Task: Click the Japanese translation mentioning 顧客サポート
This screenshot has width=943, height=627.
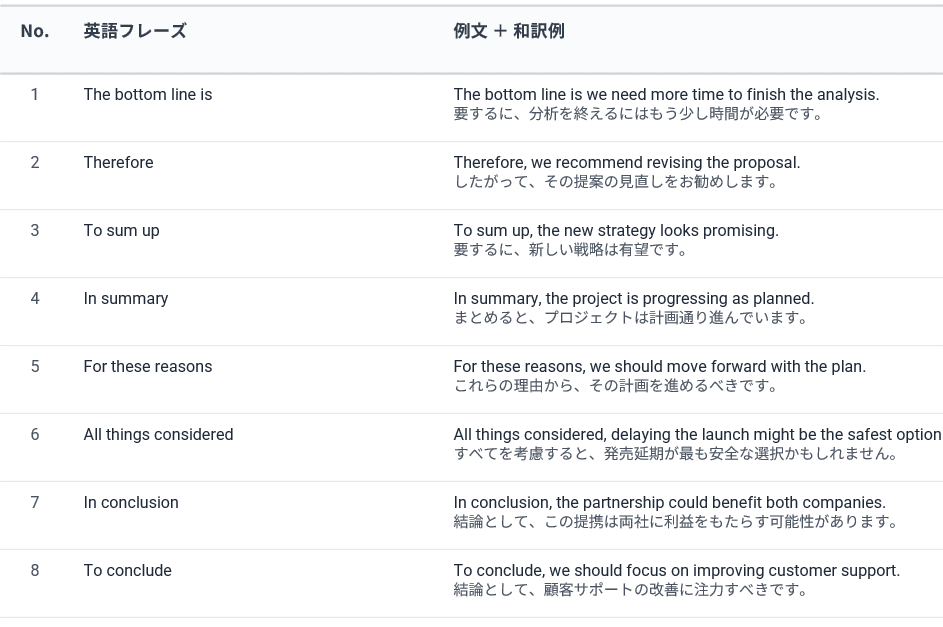Action: [631, 590]
